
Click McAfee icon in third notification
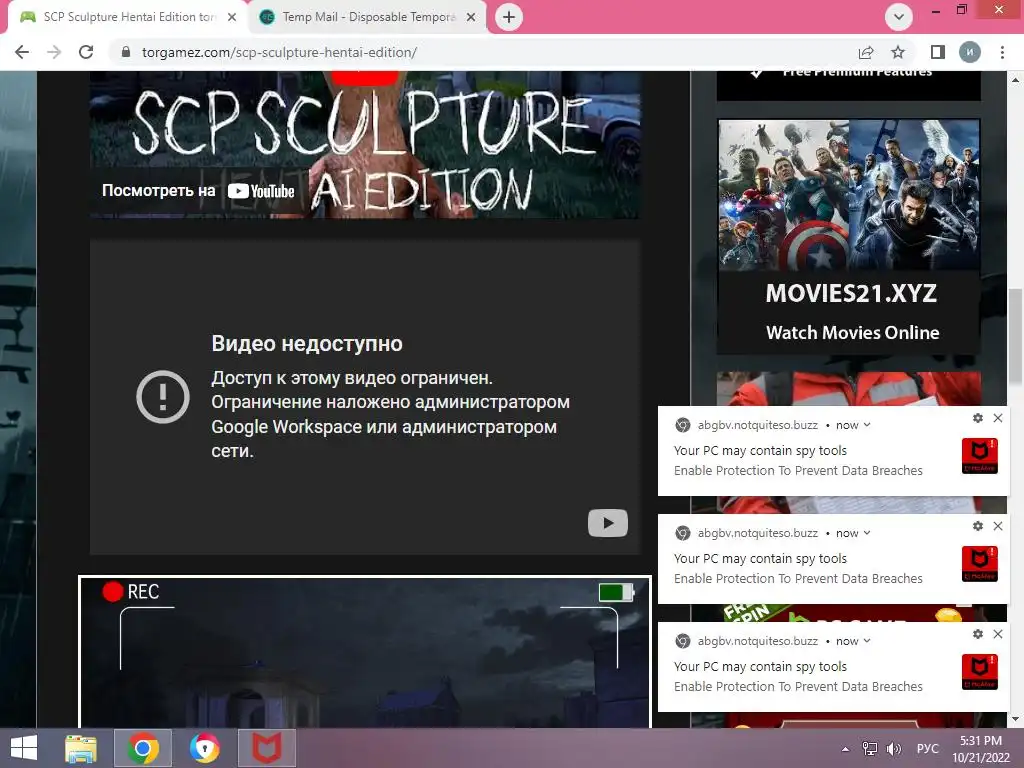980,671
